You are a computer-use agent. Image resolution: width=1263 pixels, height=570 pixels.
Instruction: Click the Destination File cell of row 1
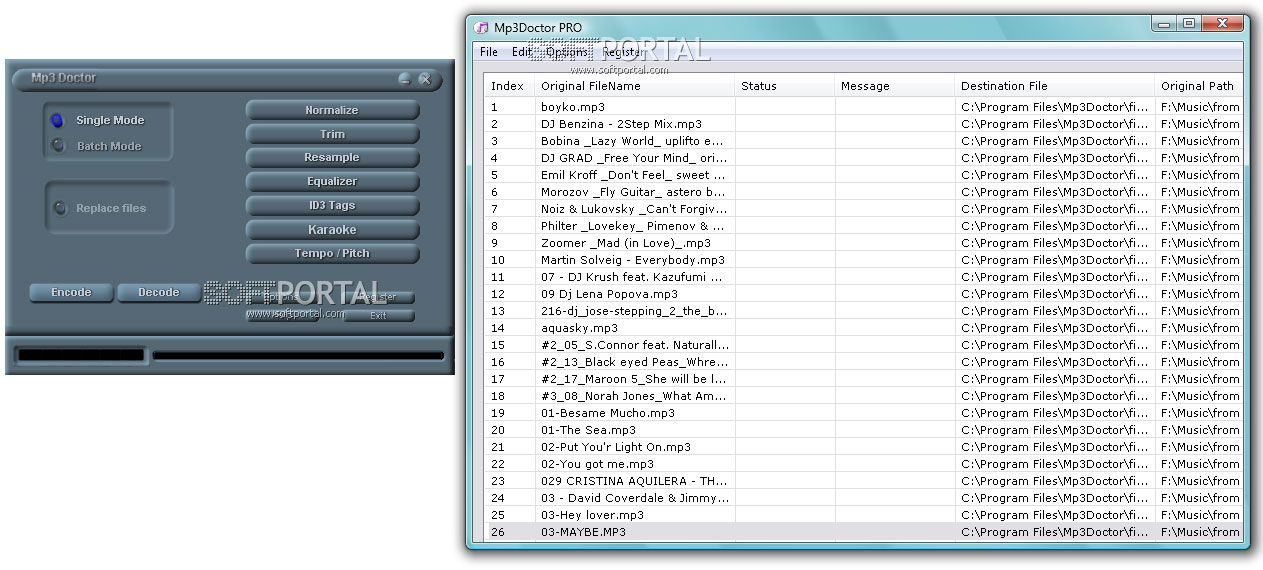[x=1054, y=107]
